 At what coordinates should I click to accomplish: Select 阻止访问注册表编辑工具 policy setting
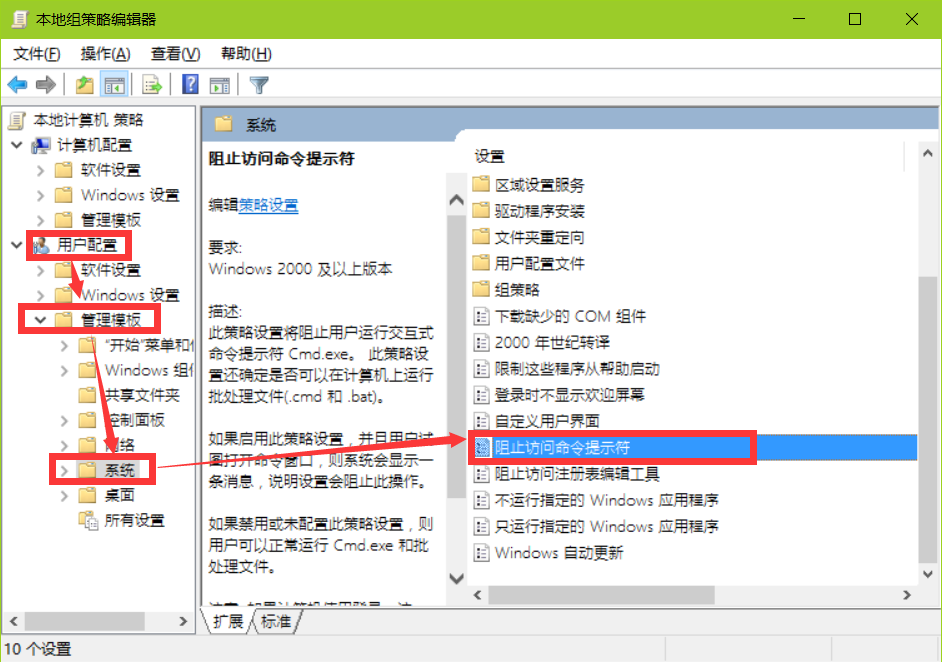[577, 474]
